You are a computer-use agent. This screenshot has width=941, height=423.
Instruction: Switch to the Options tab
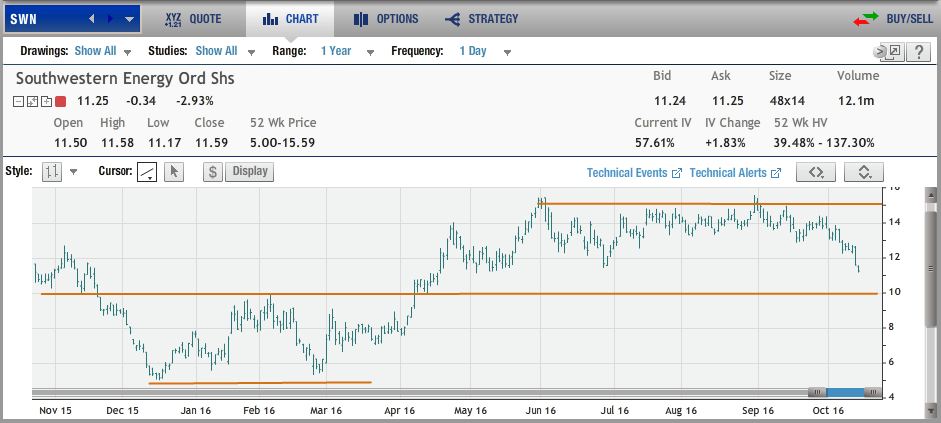coord(386,19)
